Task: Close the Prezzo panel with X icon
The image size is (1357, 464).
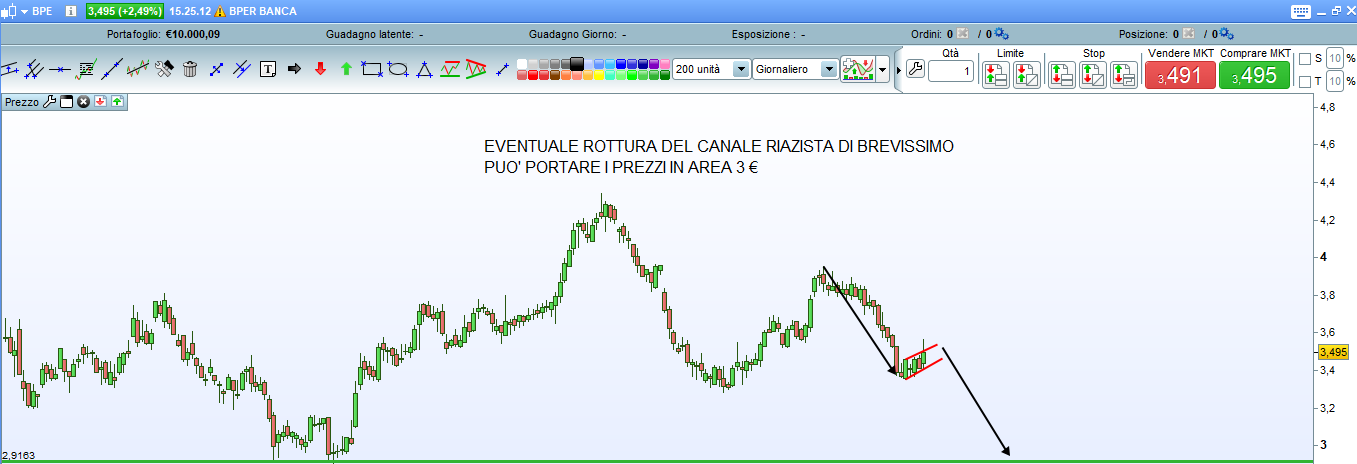Action: (x=84, y=102)
